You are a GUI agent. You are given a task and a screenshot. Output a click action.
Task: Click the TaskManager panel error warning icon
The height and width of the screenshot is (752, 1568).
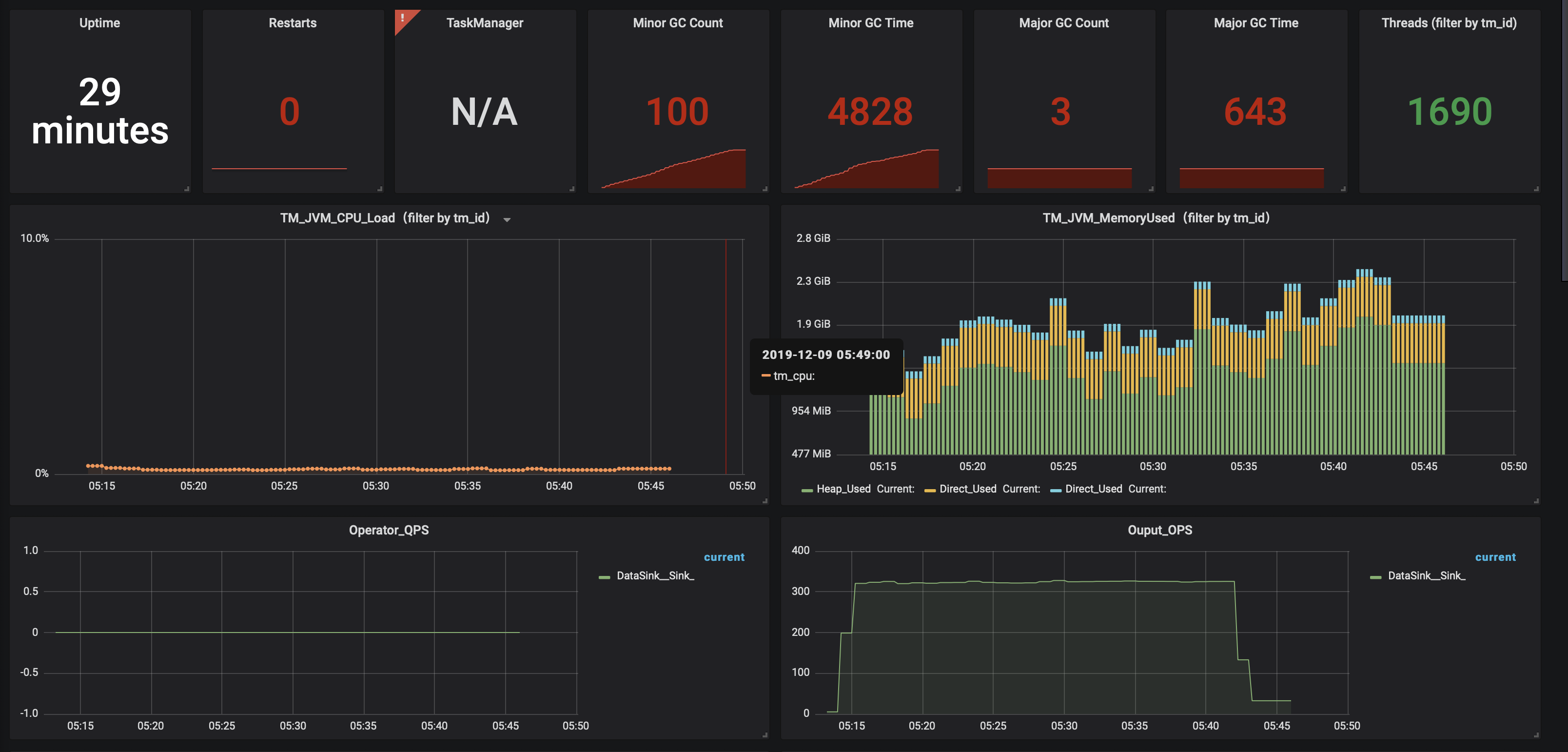click(403, 18)
